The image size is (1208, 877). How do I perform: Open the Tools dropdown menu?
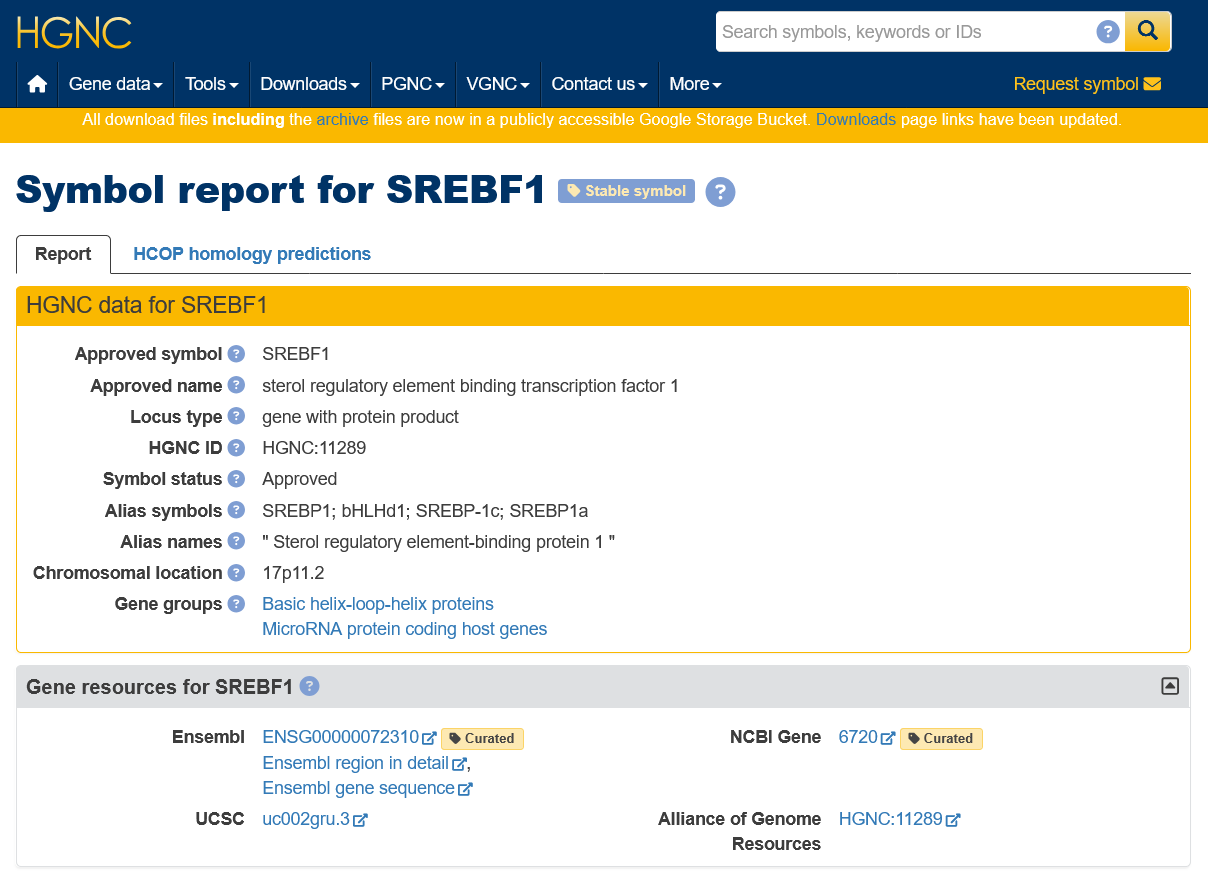tap(212, 84)
